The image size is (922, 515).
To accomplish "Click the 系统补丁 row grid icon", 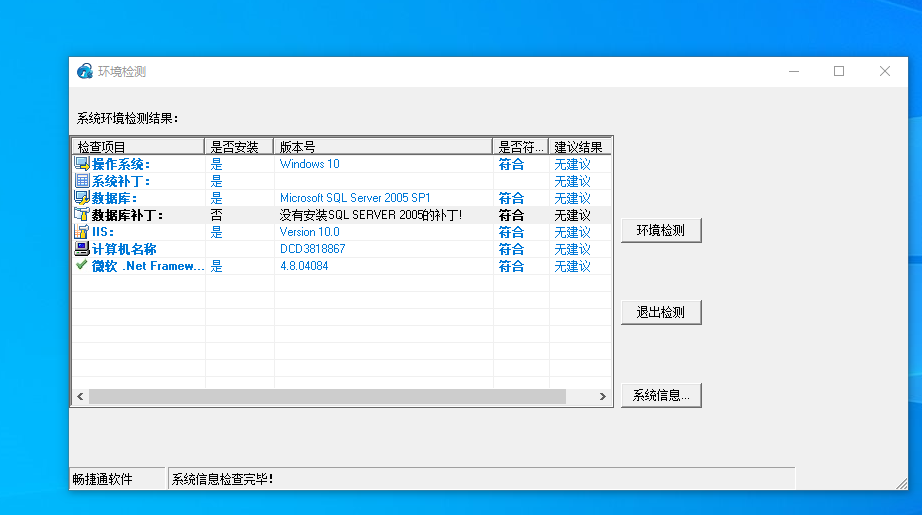I will pos(82,180).
